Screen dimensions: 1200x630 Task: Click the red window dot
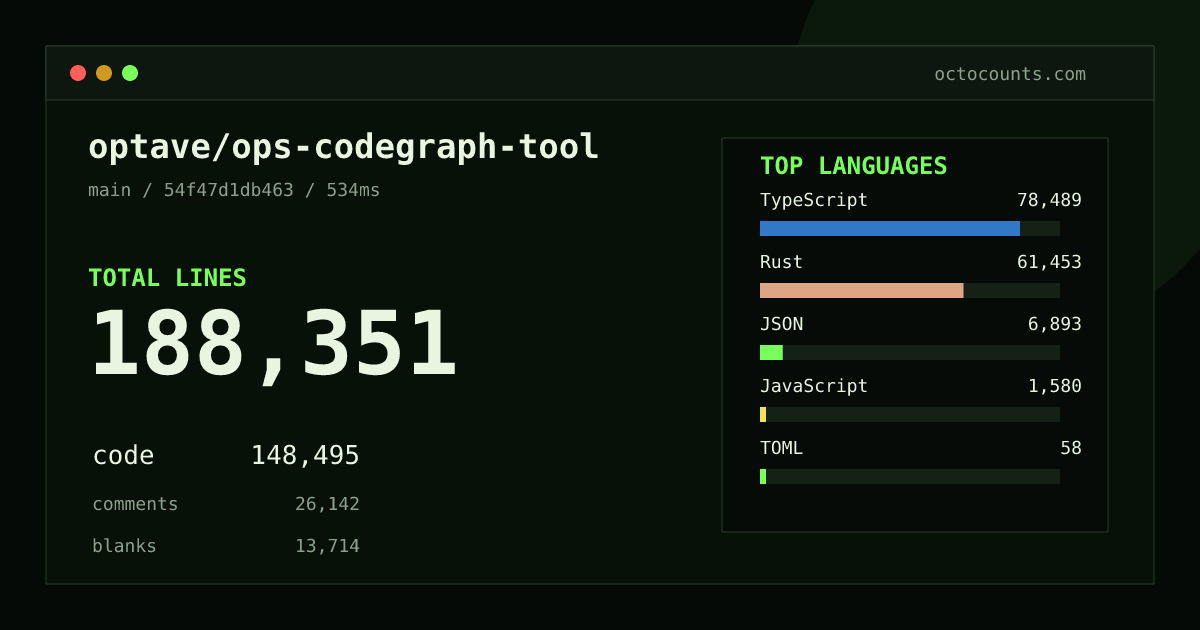78,73
